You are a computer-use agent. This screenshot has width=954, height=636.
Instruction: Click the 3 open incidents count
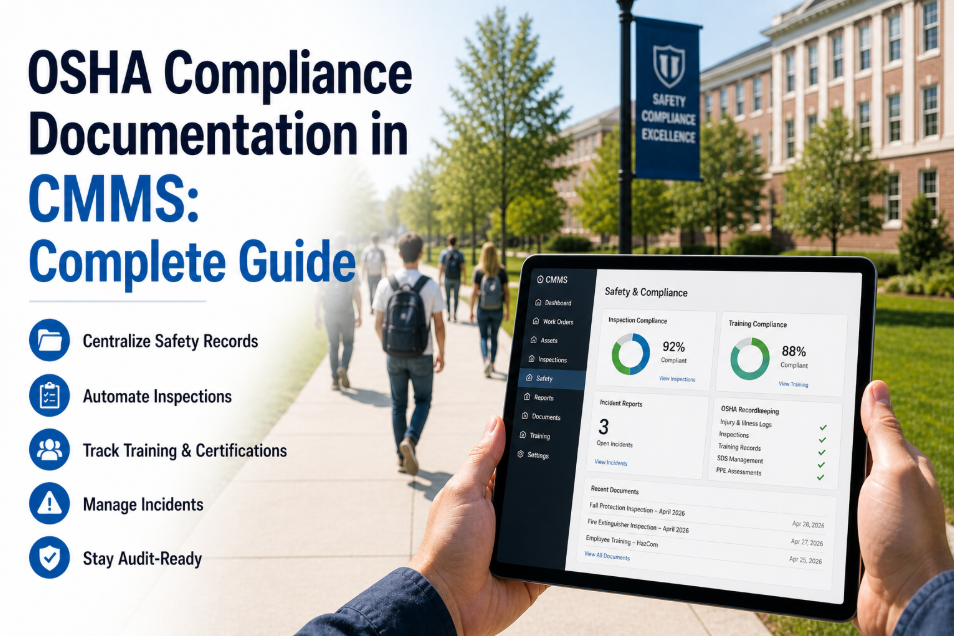(604, 427)
